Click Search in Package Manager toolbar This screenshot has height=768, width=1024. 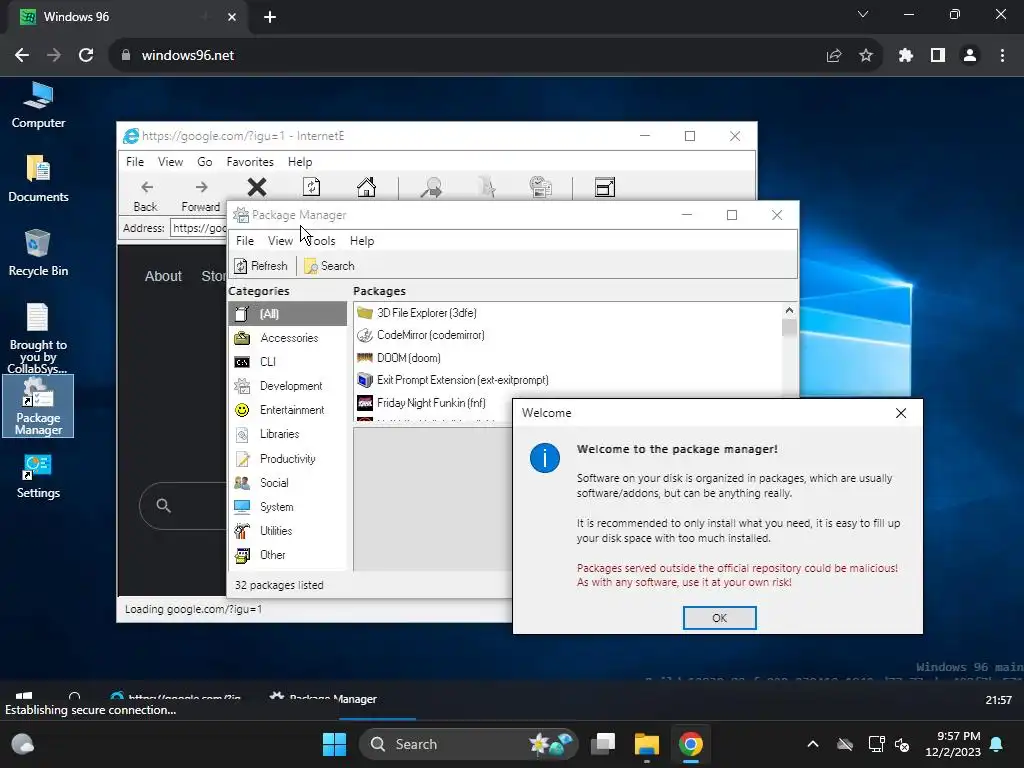329,266
